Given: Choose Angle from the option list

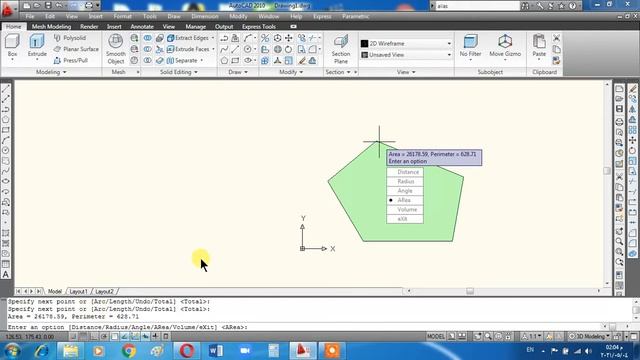Looking at the screenshot, I should tap(404, 191).
